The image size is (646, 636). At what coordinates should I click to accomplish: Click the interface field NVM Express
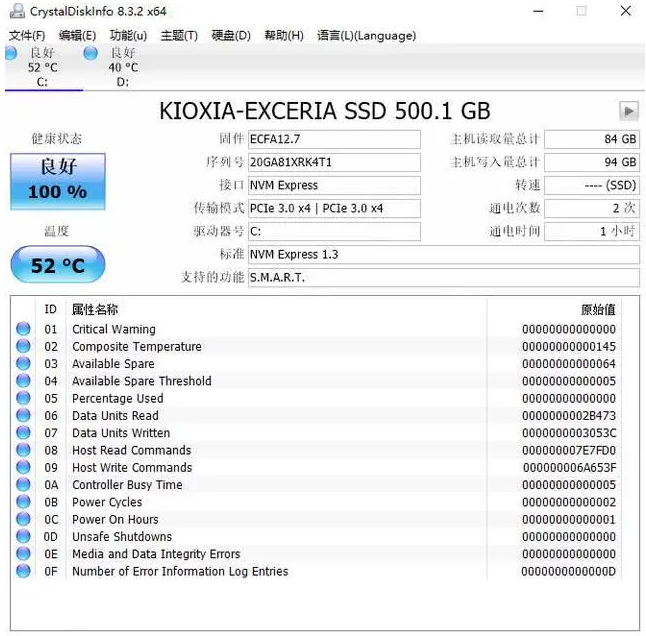tap(334, 185)
